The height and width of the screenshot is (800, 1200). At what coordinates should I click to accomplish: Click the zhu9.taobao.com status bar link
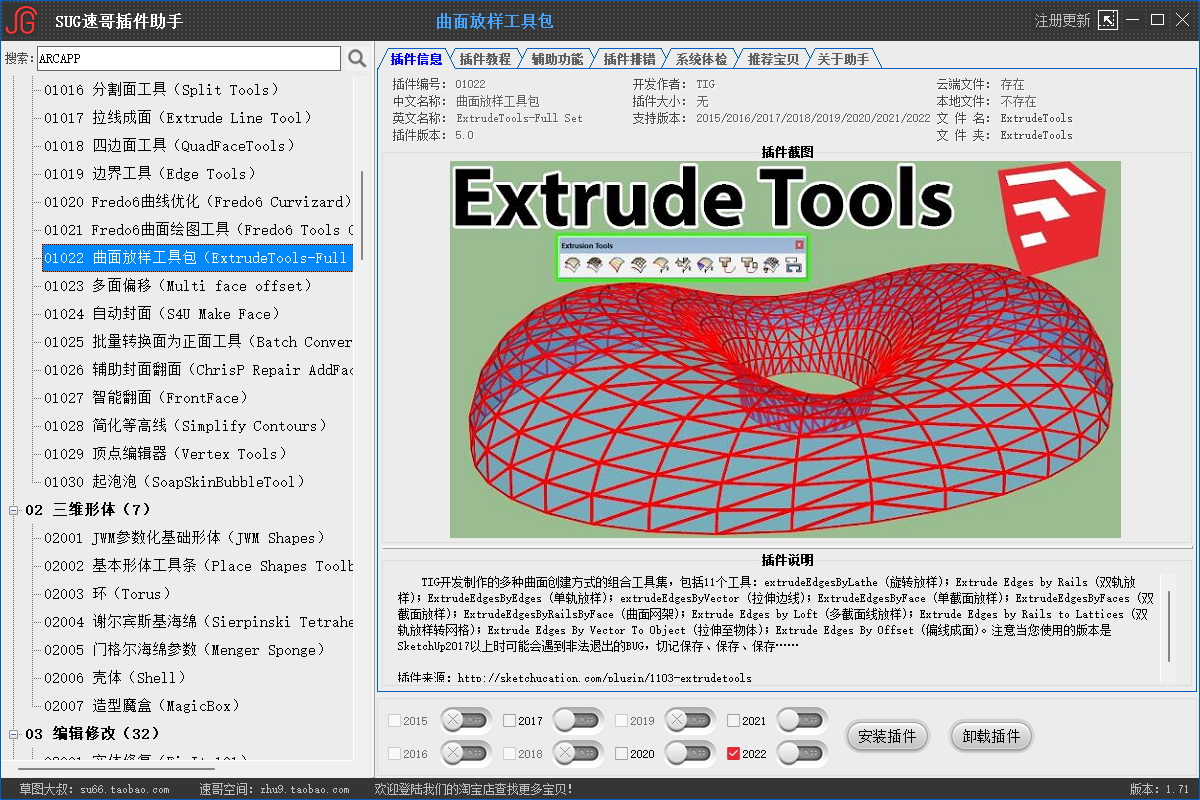[x=304, y=789]
